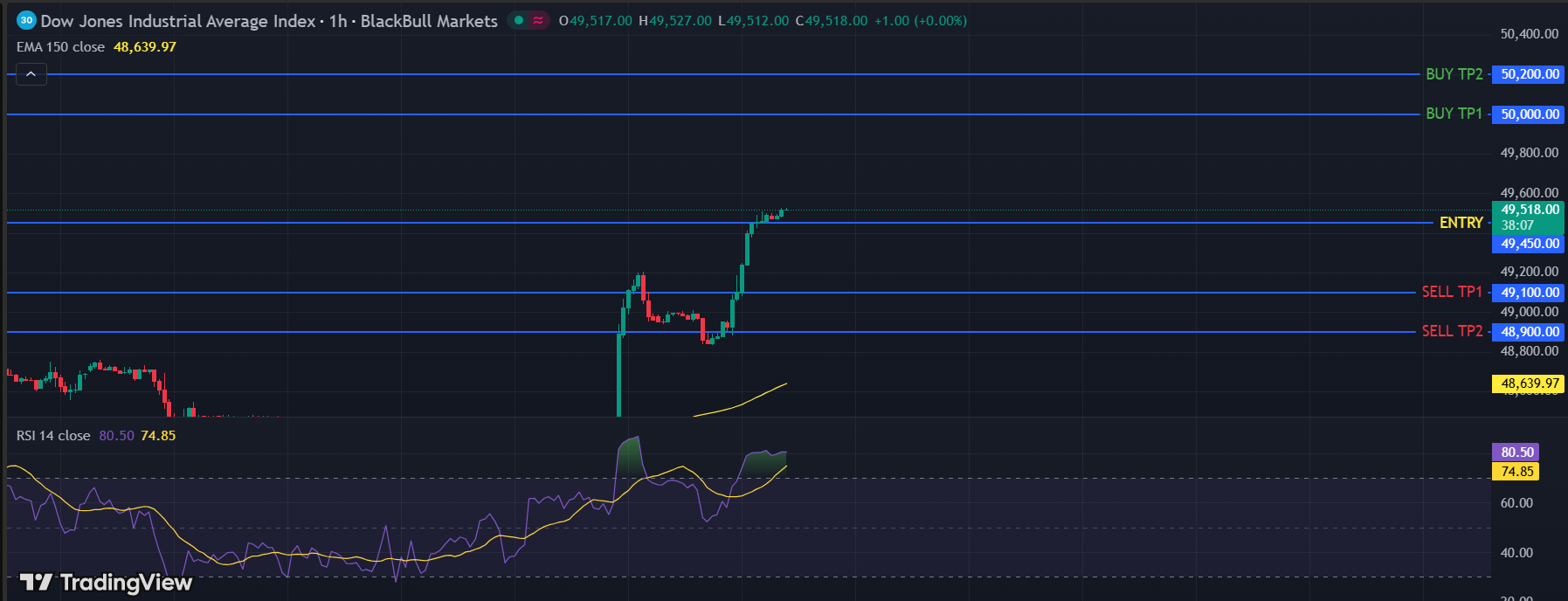Click the SELL TP1 line label

(1452, 292)
